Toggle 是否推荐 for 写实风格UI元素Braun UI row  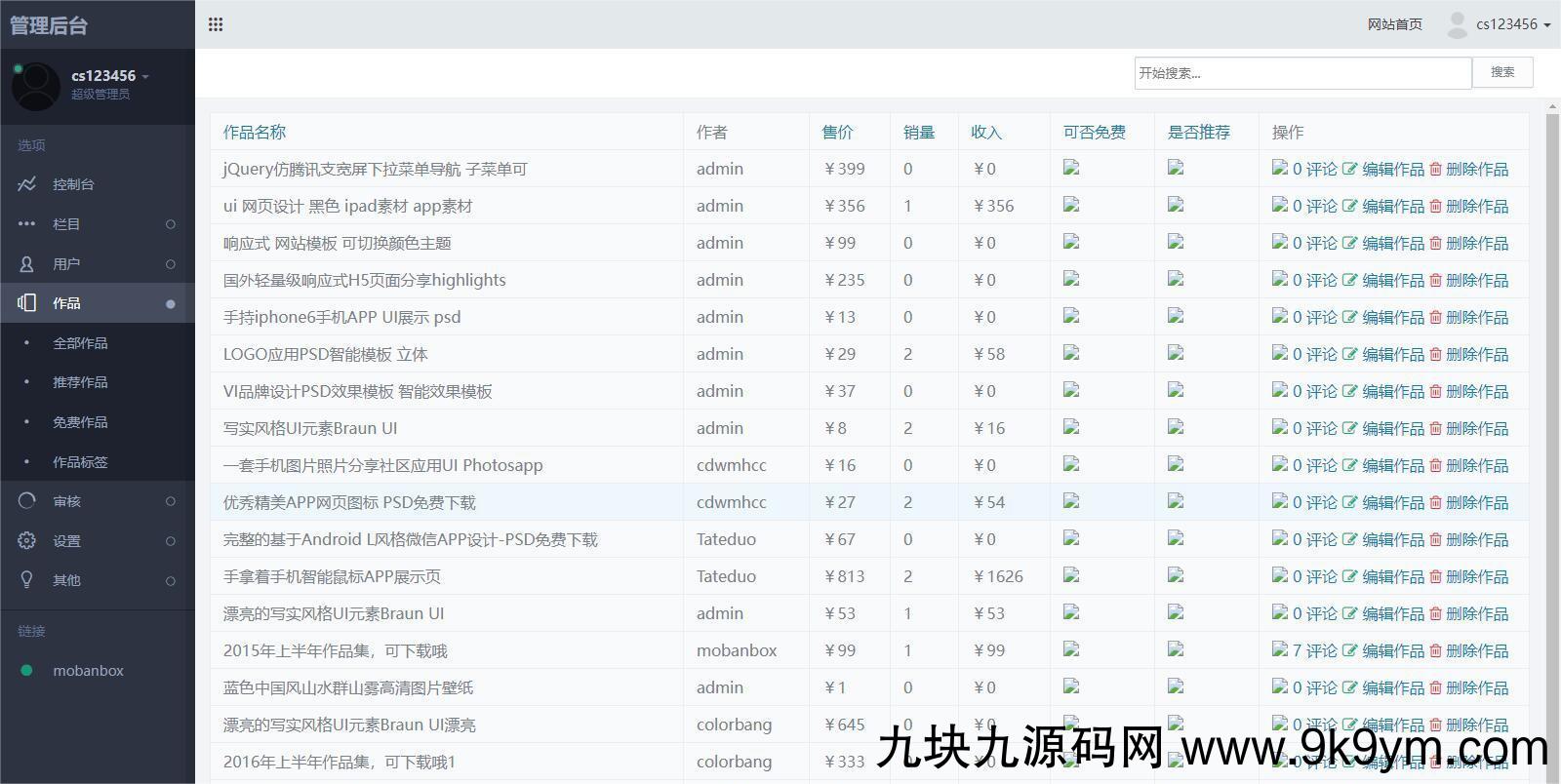pyautogui.click(x=1175, y=427)
